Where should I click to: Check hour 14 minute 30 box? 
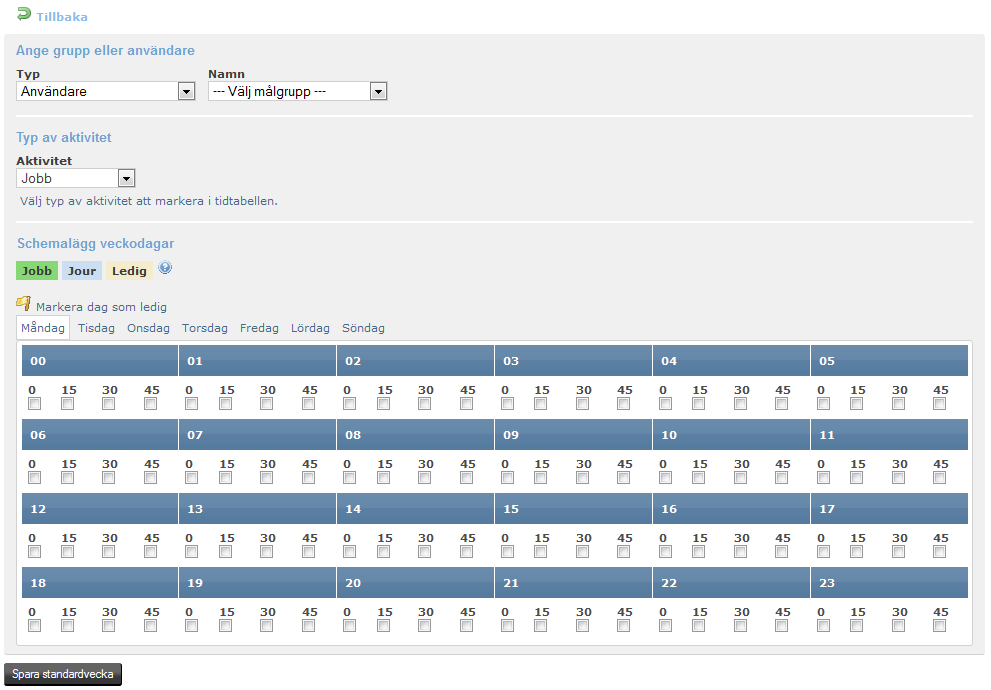click(425, 552)
